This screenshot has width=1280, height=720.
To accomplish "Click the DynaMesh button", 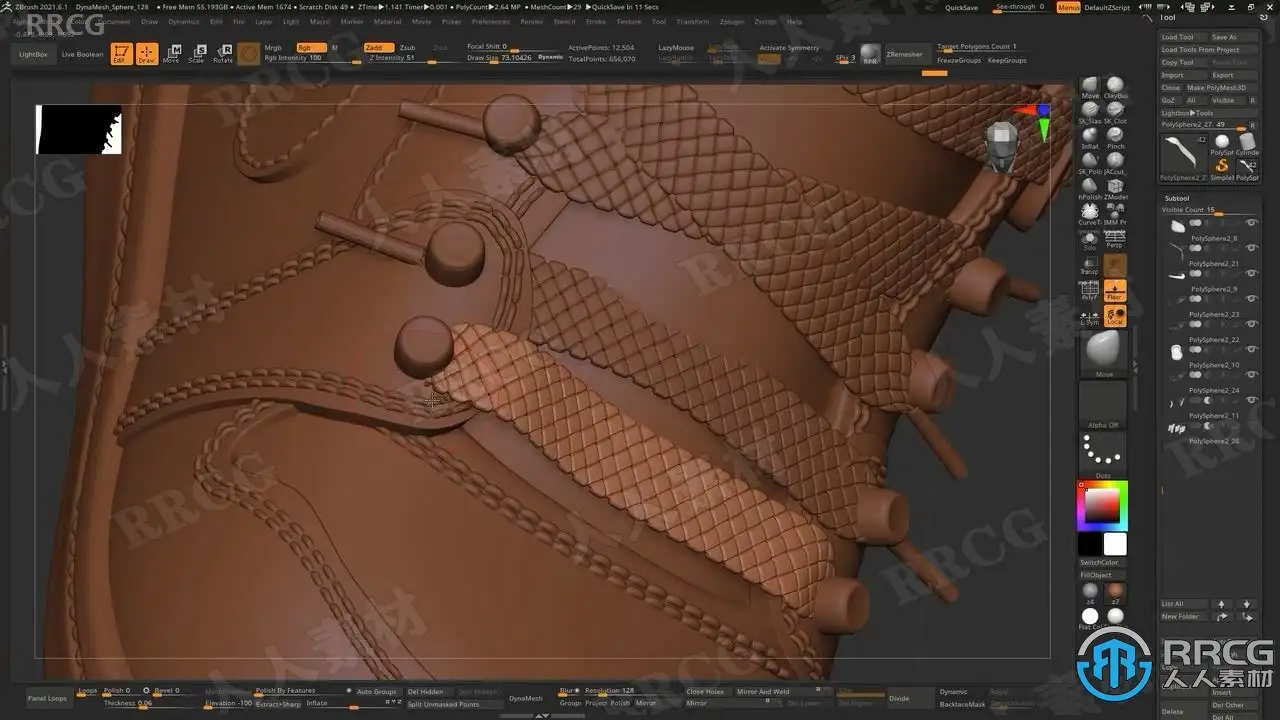I will click(525, 698).
